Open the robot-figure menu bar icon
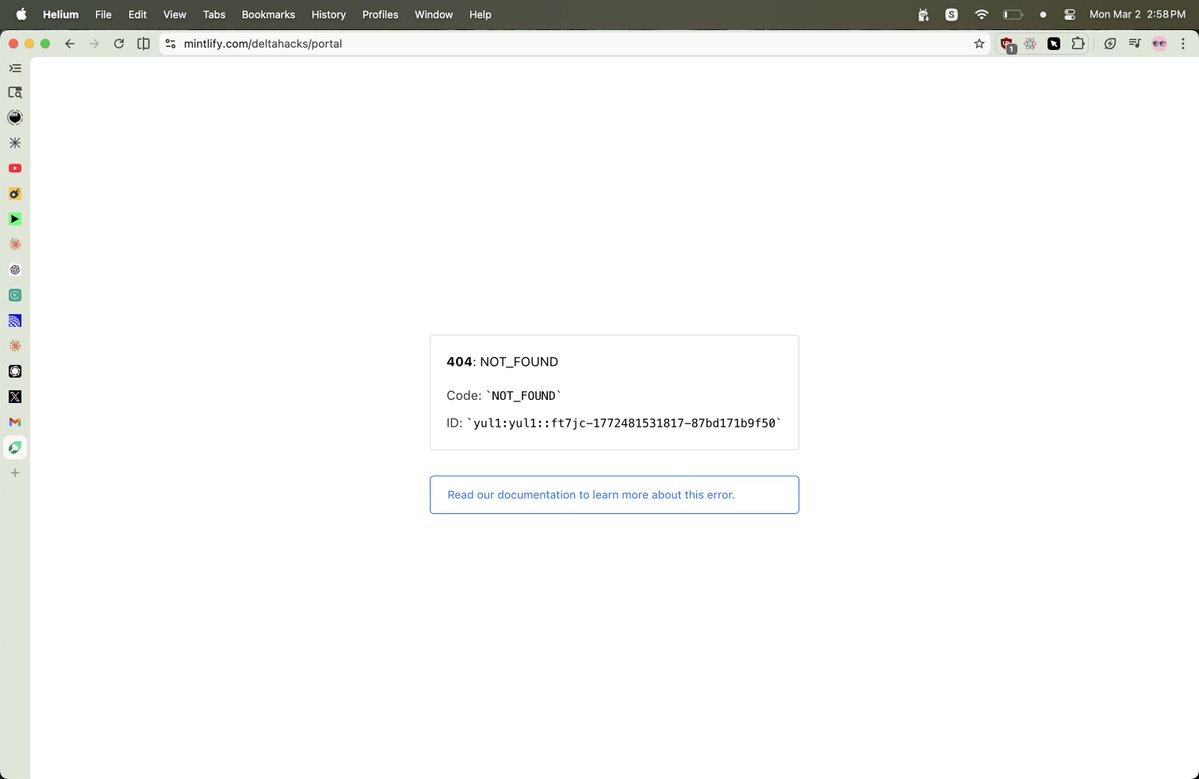The width and height of the screenshot is (1199, 779). click(x=923, y=15)
